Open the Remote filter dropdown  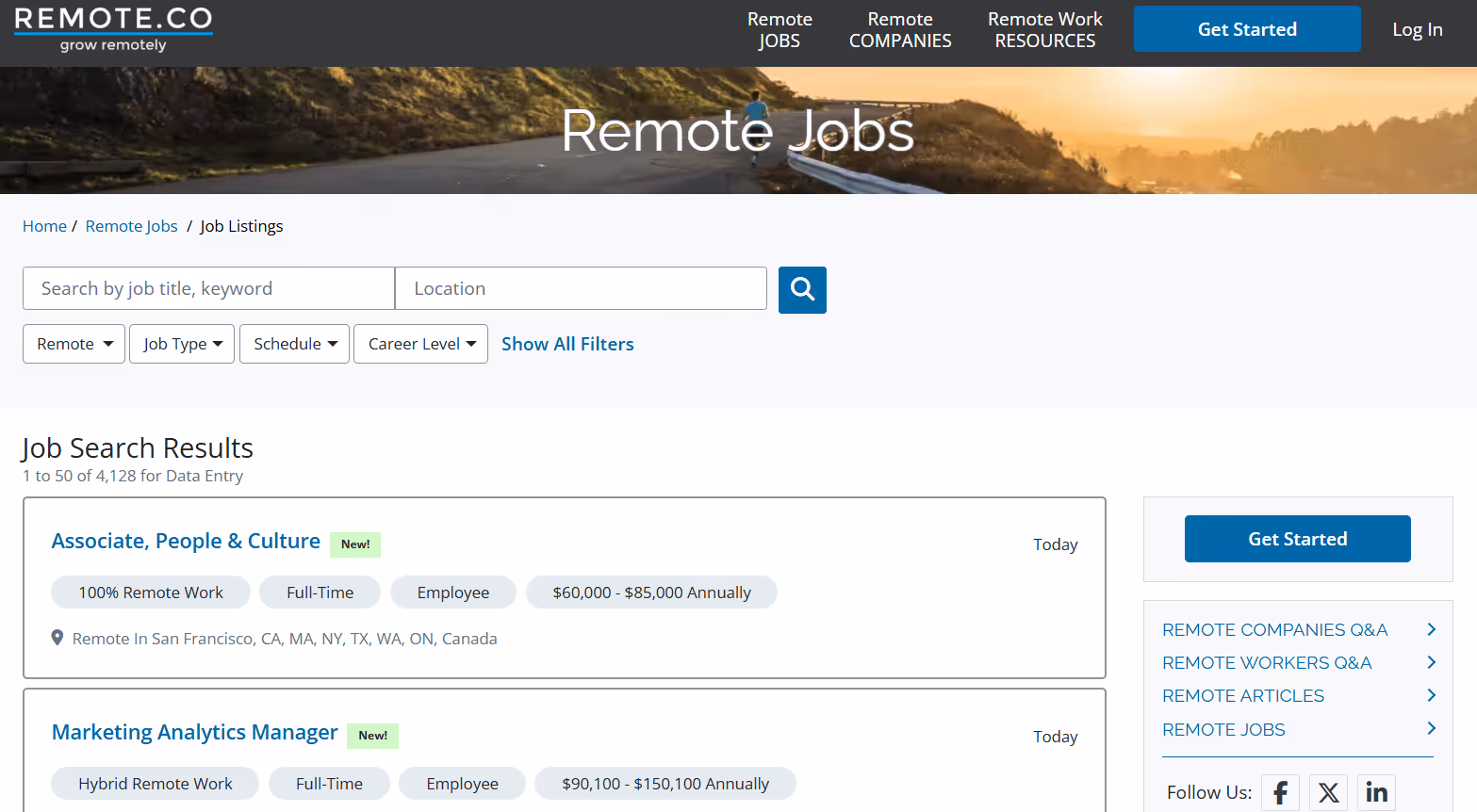(x=74, y=344)
